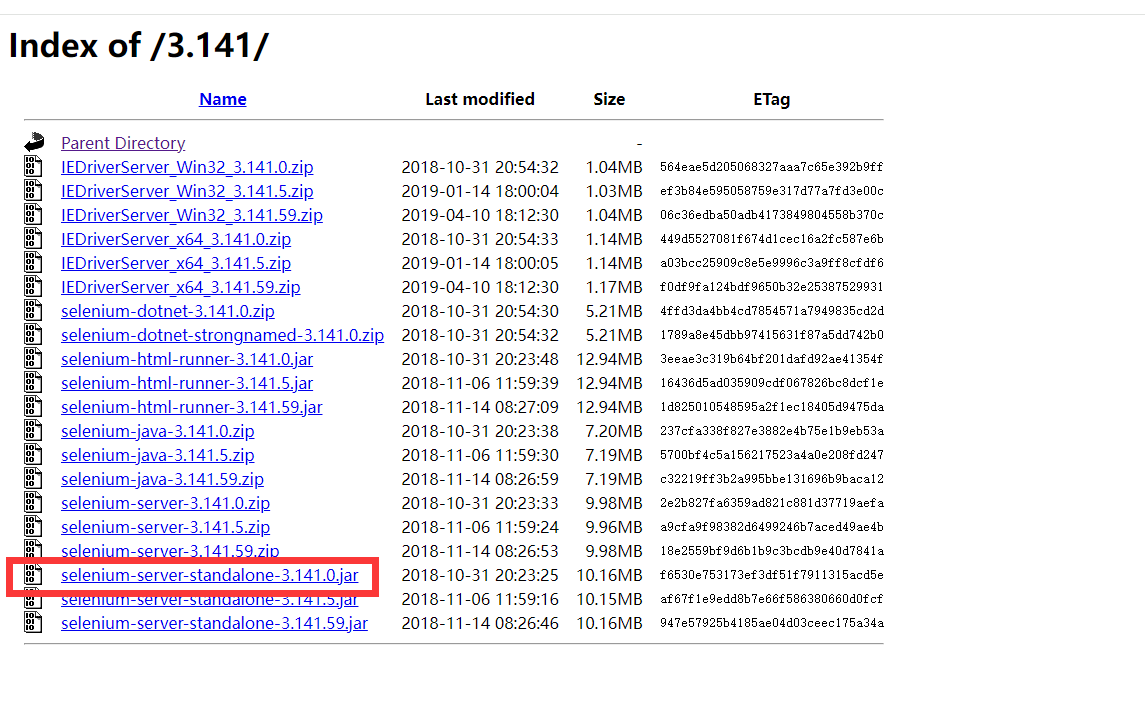Open the Parent Directory link
The height and width of the screenshot is (706, 1145).
123,143
